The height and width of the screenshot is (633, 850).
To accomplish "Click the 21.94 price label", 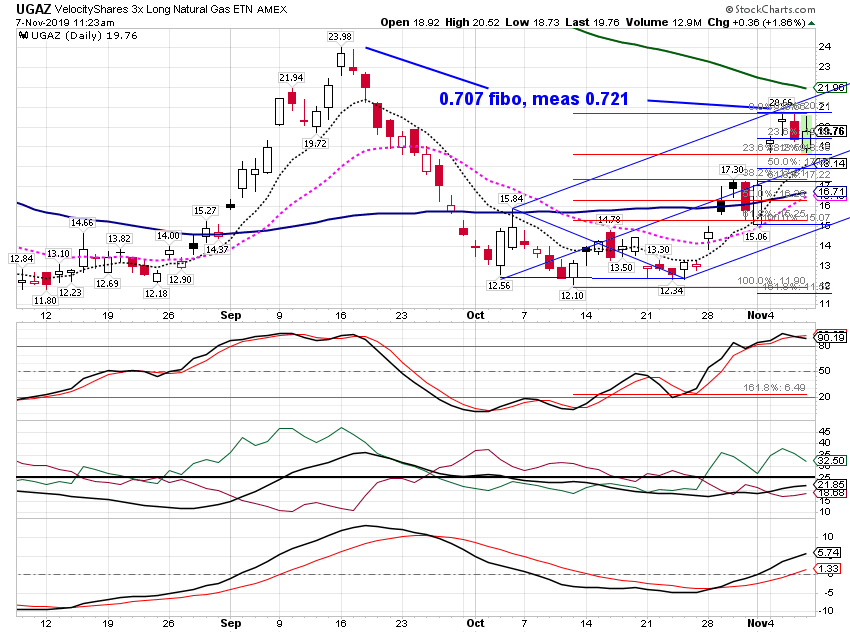I will pos(291,77).
